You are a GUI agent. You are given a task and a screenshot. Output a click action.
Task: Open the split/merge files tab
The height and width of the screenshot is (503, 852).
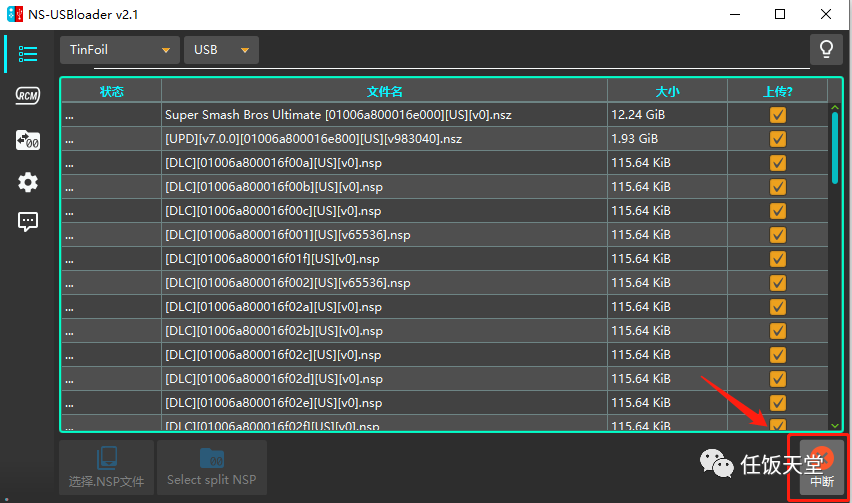click(28, 140)
